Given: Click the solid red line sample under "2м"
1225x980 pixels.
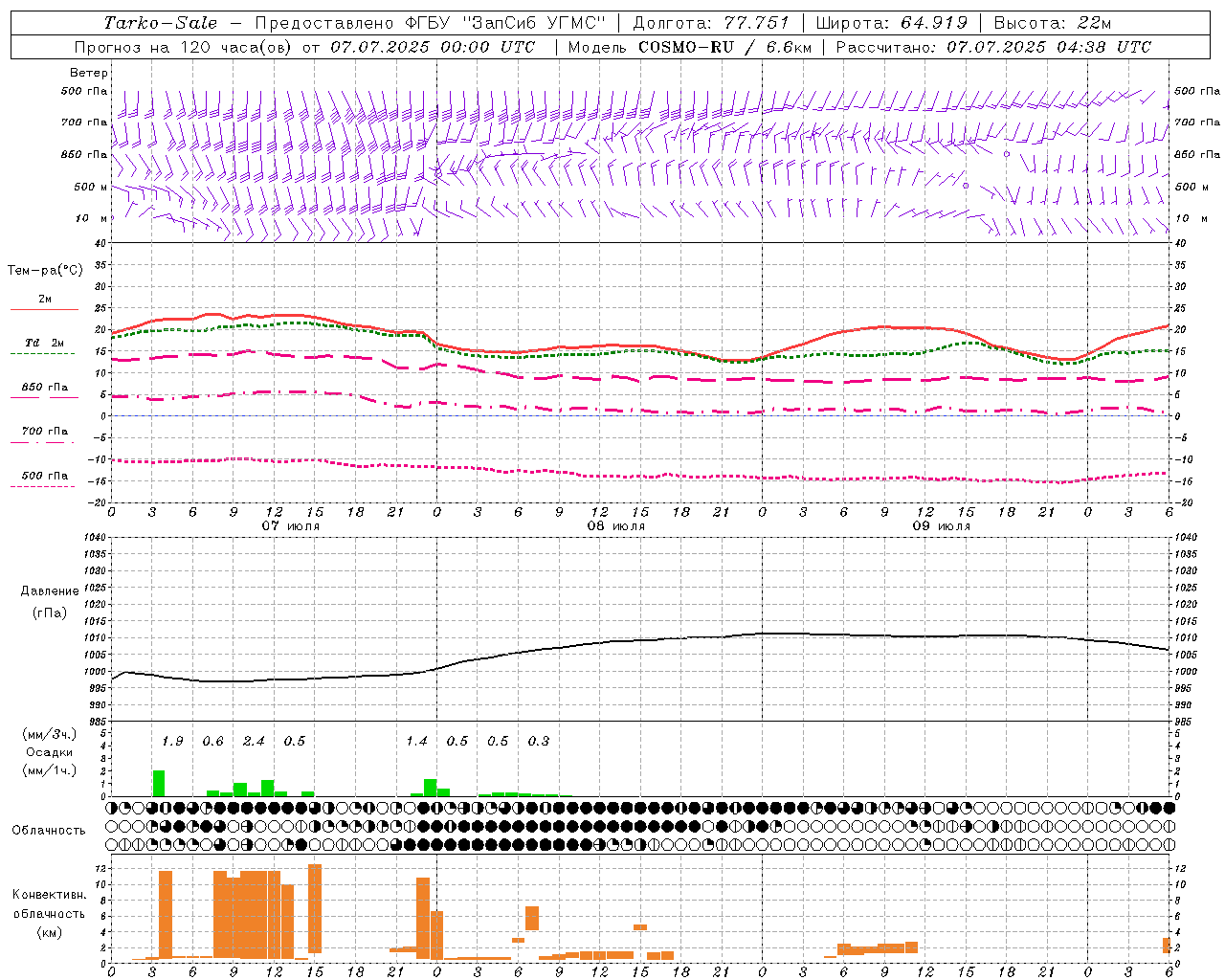Looking at the screenshot, I should coord(44,310).
